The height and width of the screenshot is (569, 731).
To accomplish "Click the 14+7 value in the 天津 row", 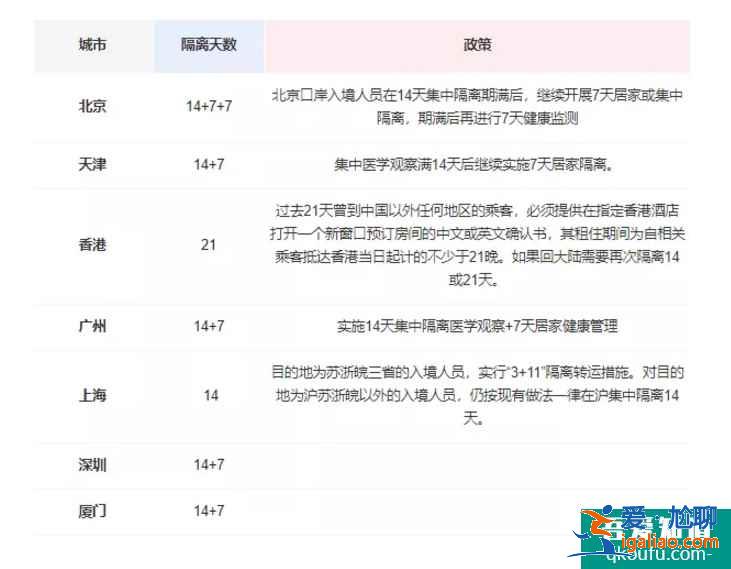I will (209, 165).
